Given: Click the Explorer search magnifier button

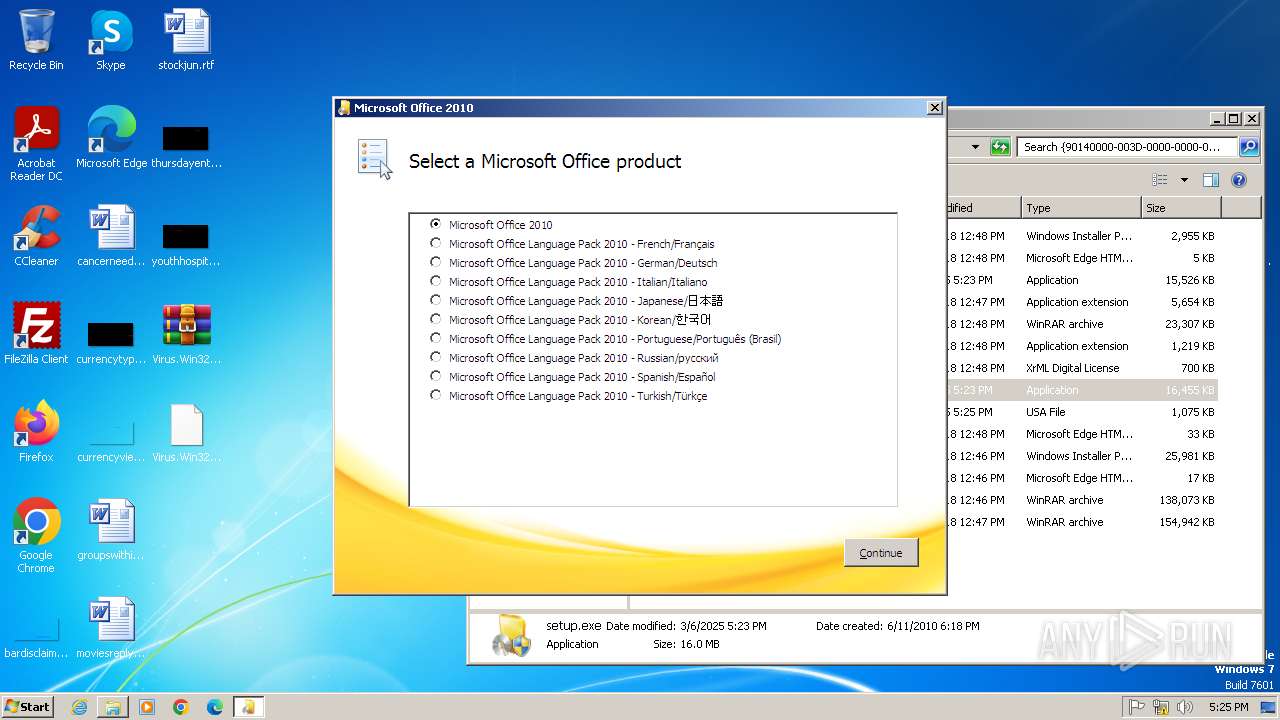Looking at the screenshot, I should pyautogui.click(x=1249, y=147).
